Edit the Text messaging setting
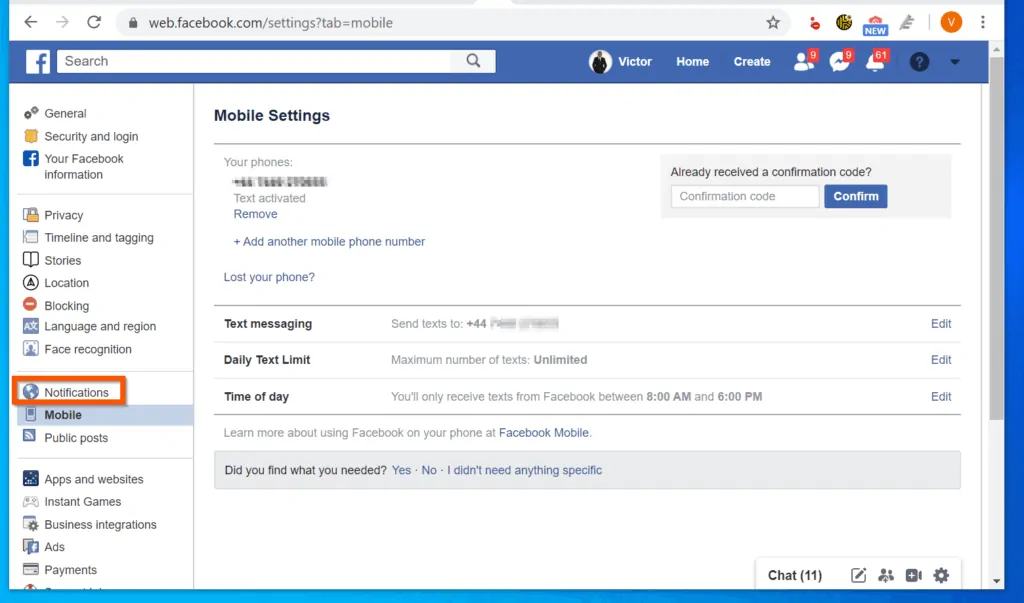This screenshot has height=603, width=1024. click(x=941, y=323)
